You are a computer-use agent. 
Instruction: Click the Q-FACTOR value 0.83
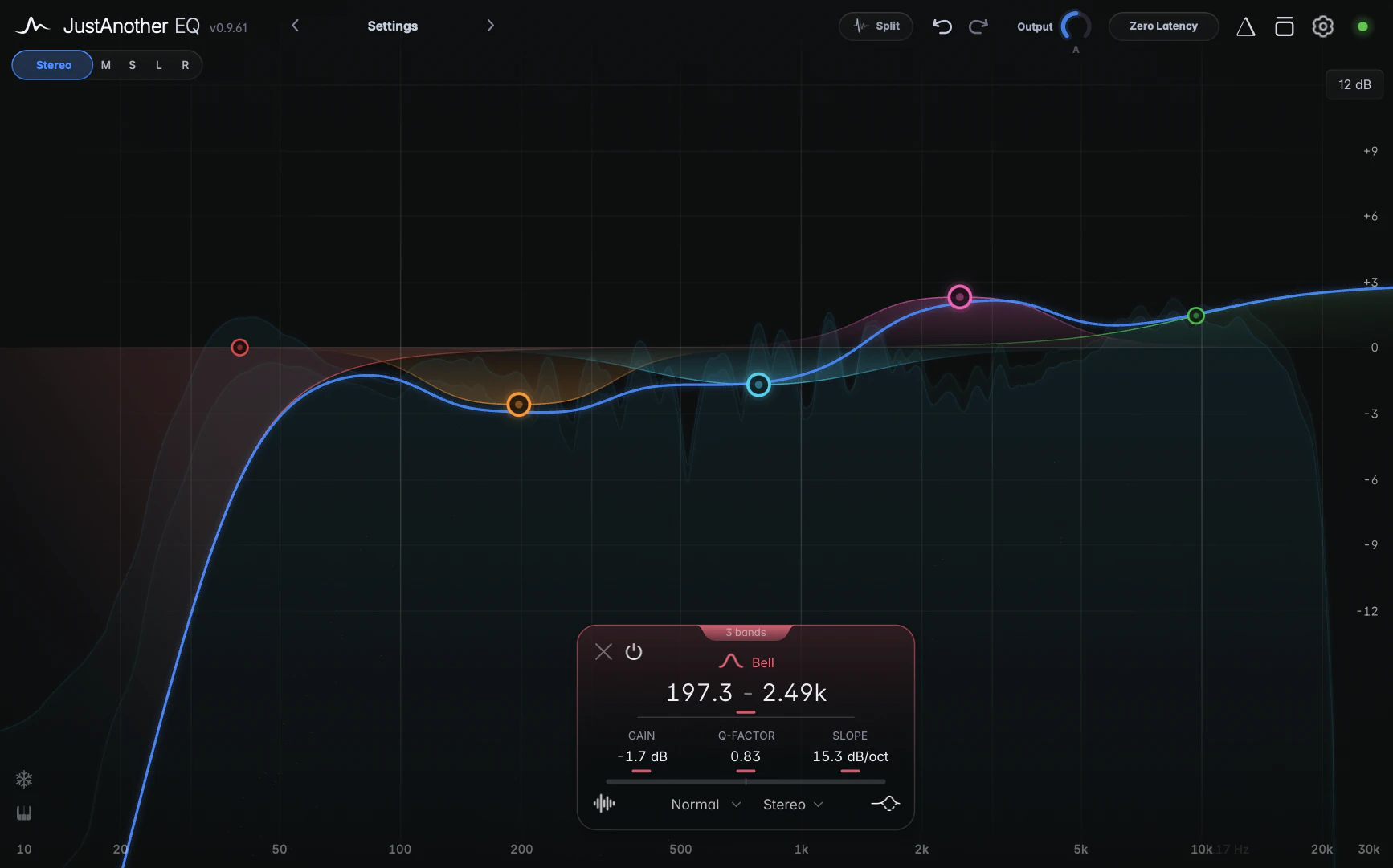(x=746, y=756)
